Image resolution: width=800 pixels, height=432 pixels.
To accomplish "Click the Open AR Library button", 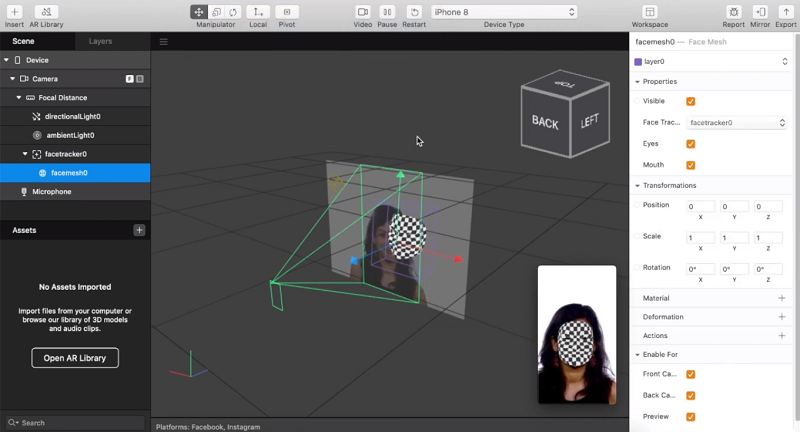I will pos(75,358).
